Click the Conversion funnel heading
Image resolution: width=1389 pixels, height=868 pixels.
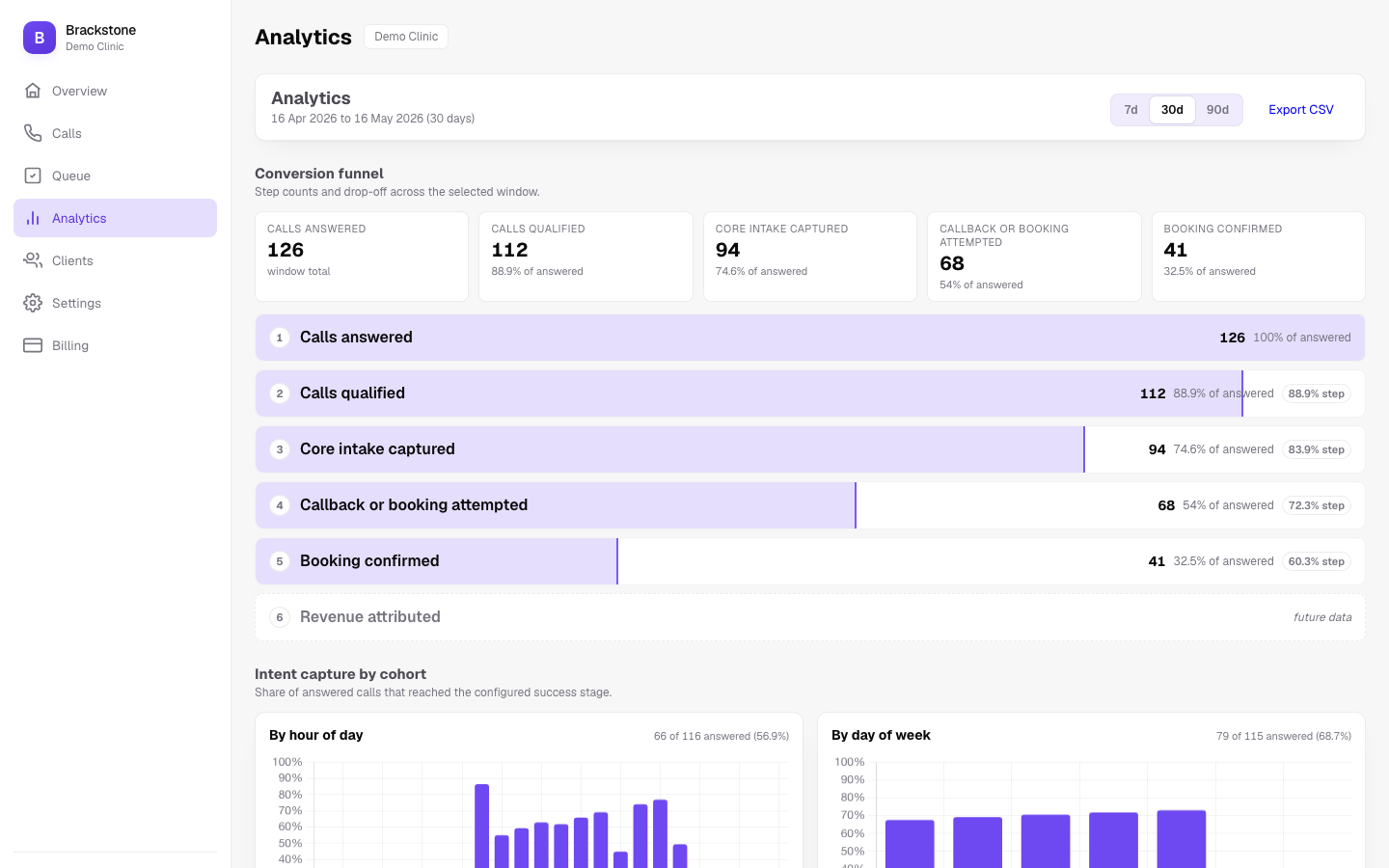click(x=319, y=174)
